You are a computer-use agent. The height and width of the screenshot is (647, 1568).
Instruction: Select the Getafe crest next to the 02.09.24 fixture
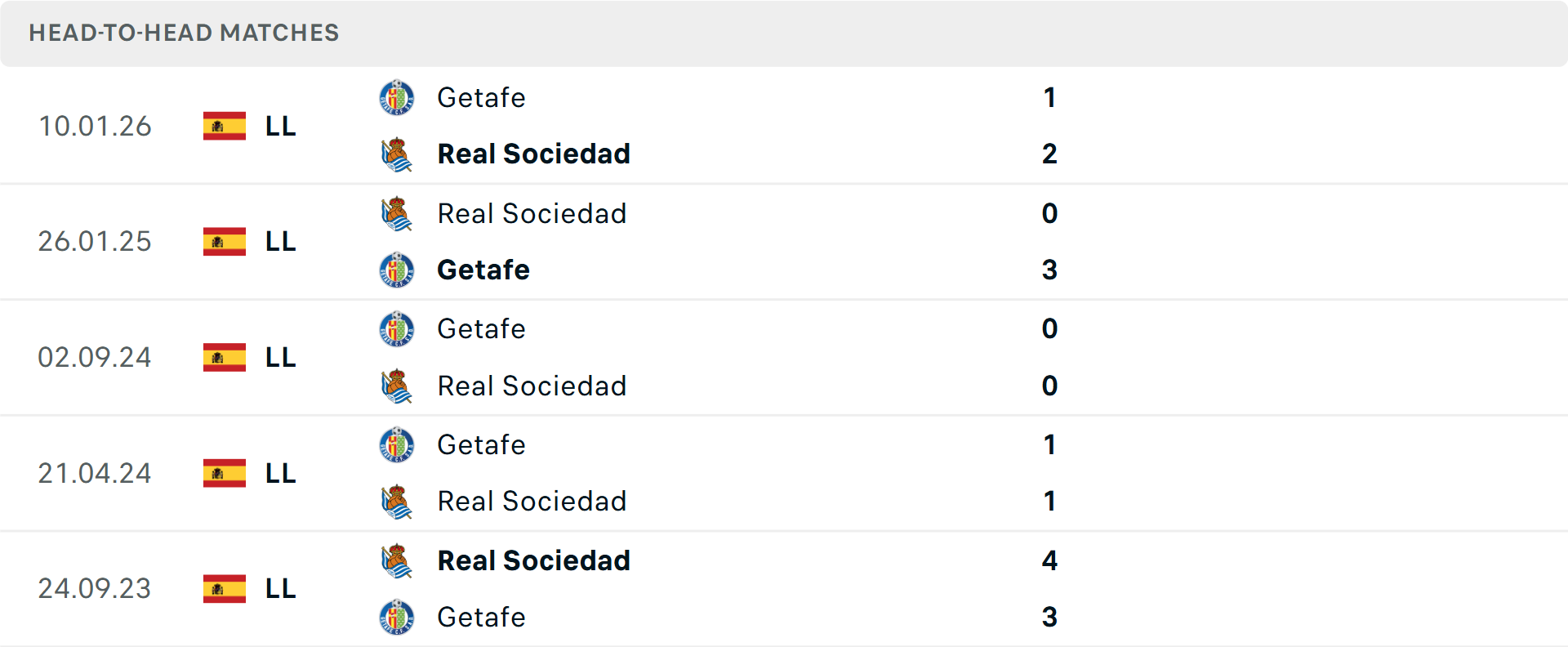[x=397, y=329]
